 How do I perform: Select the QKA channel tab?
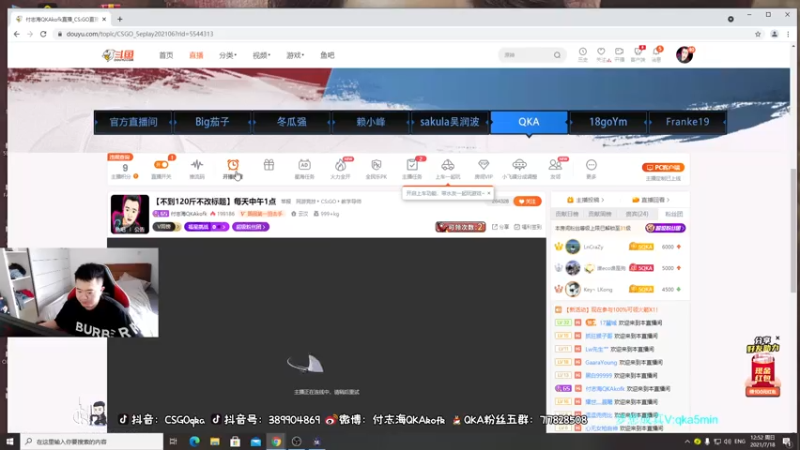pos(529,122)
